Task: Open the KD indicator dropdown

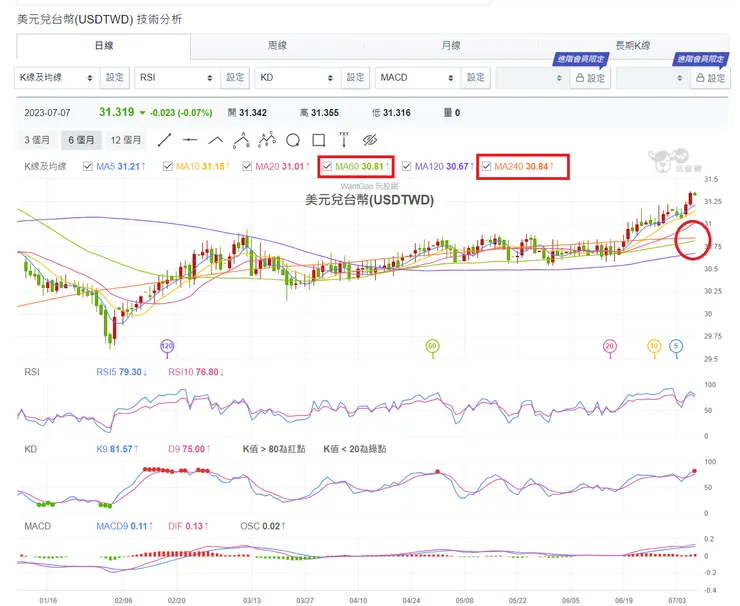Action: [x=298, y=77]
